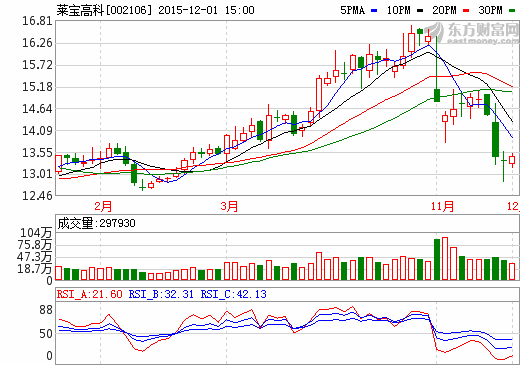Click the timestamp 2015-12-01 15:00

[x=206, y=10]
